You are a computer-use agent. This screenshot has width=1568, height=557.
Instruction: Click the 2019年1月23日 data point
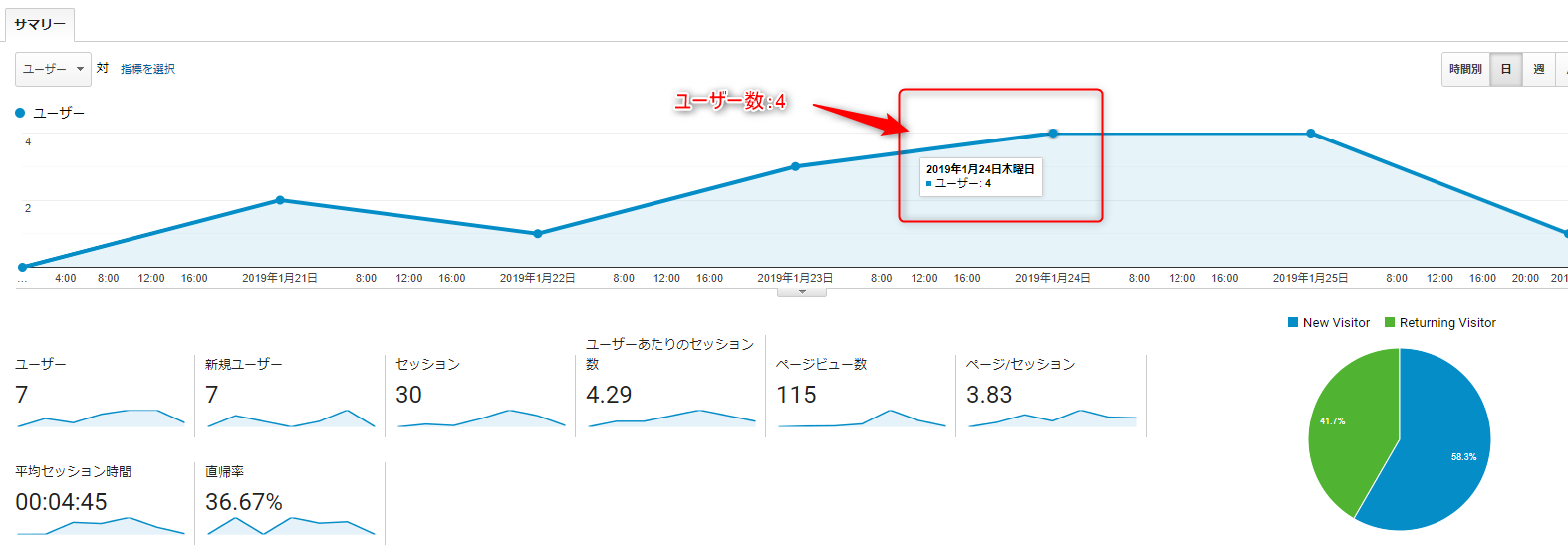click(795, 166)
